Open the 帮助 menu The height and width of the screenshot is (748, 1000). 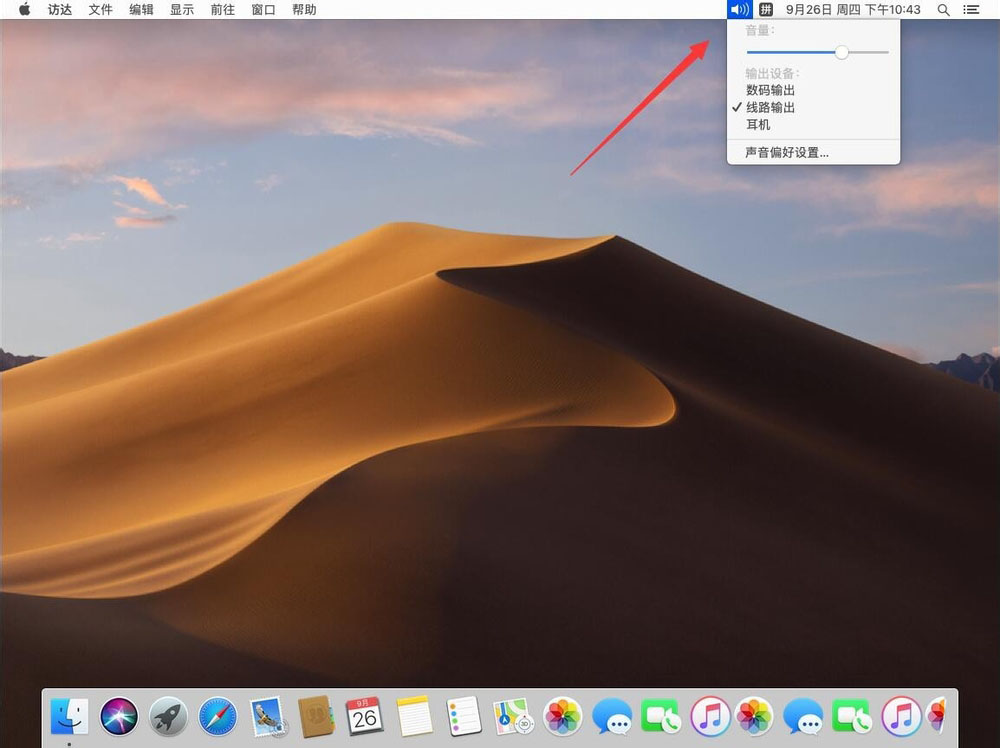click(x=304, y=10)
